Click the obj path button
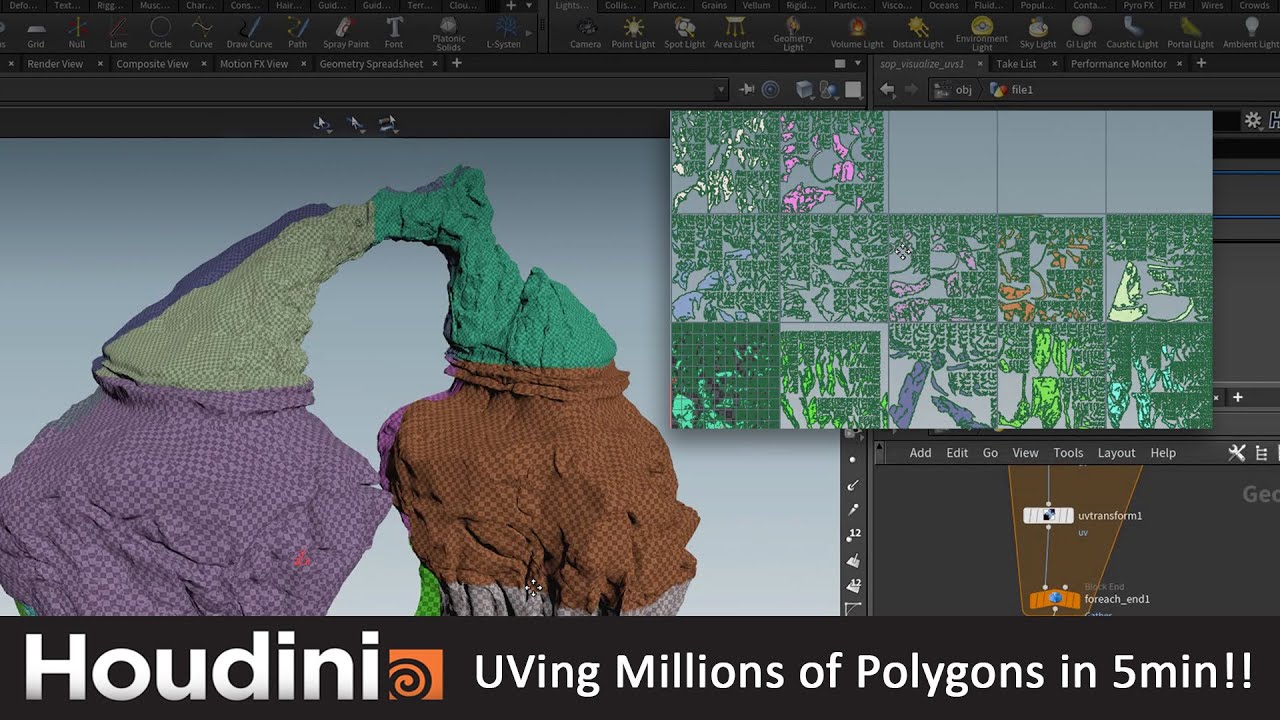Screen dimensions: 1280x720 coord(953,90)
